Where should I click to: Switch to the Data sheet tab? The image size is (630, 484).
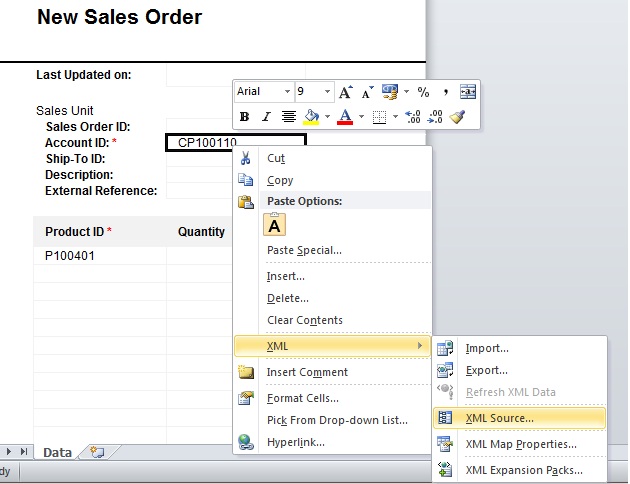pos(57,453)
